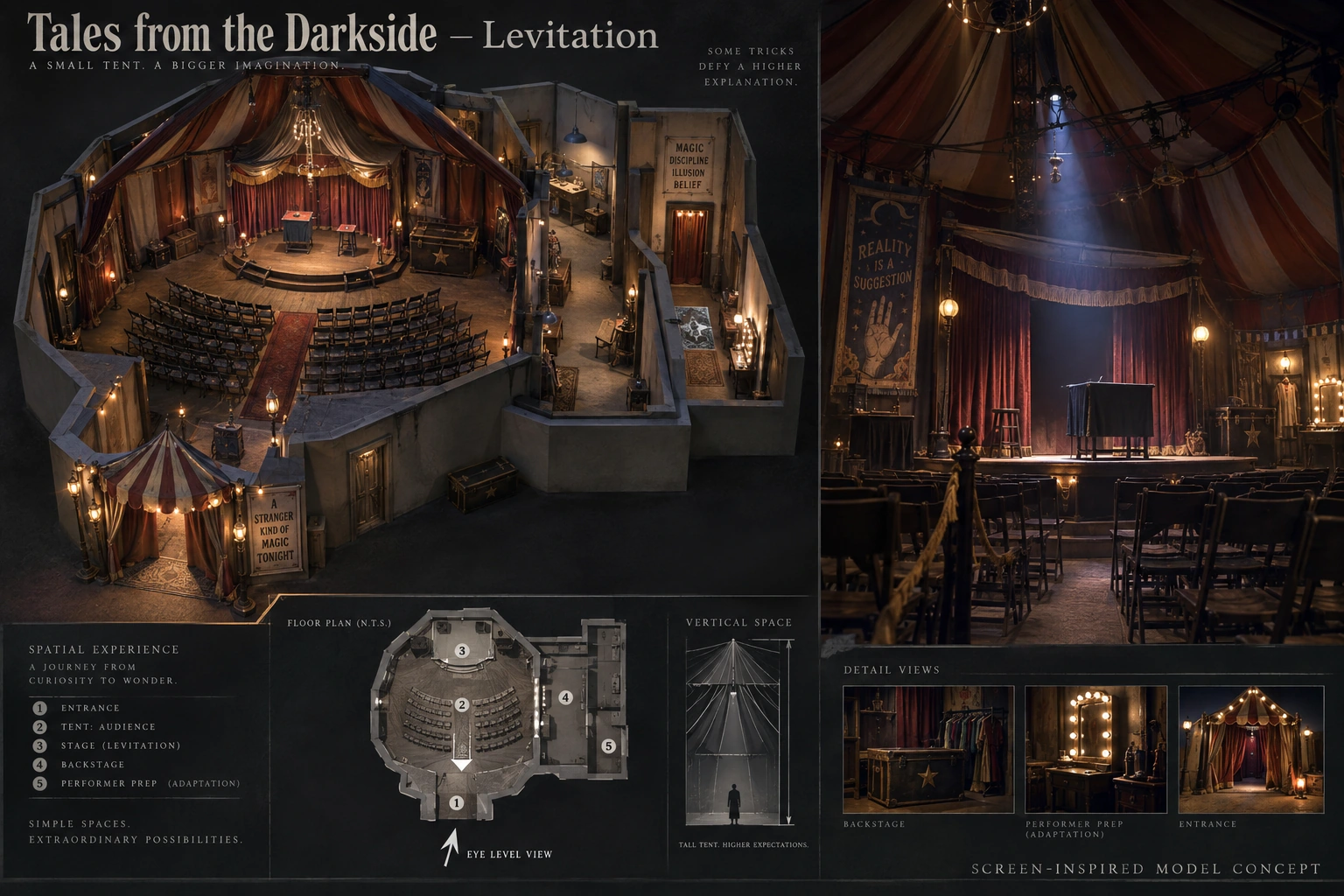The height and width of the screenshot is (896, 1344).
Task: Click the VERTICAL SPACE section diagram
Action: pyautogui.click(x=739, y=732)
